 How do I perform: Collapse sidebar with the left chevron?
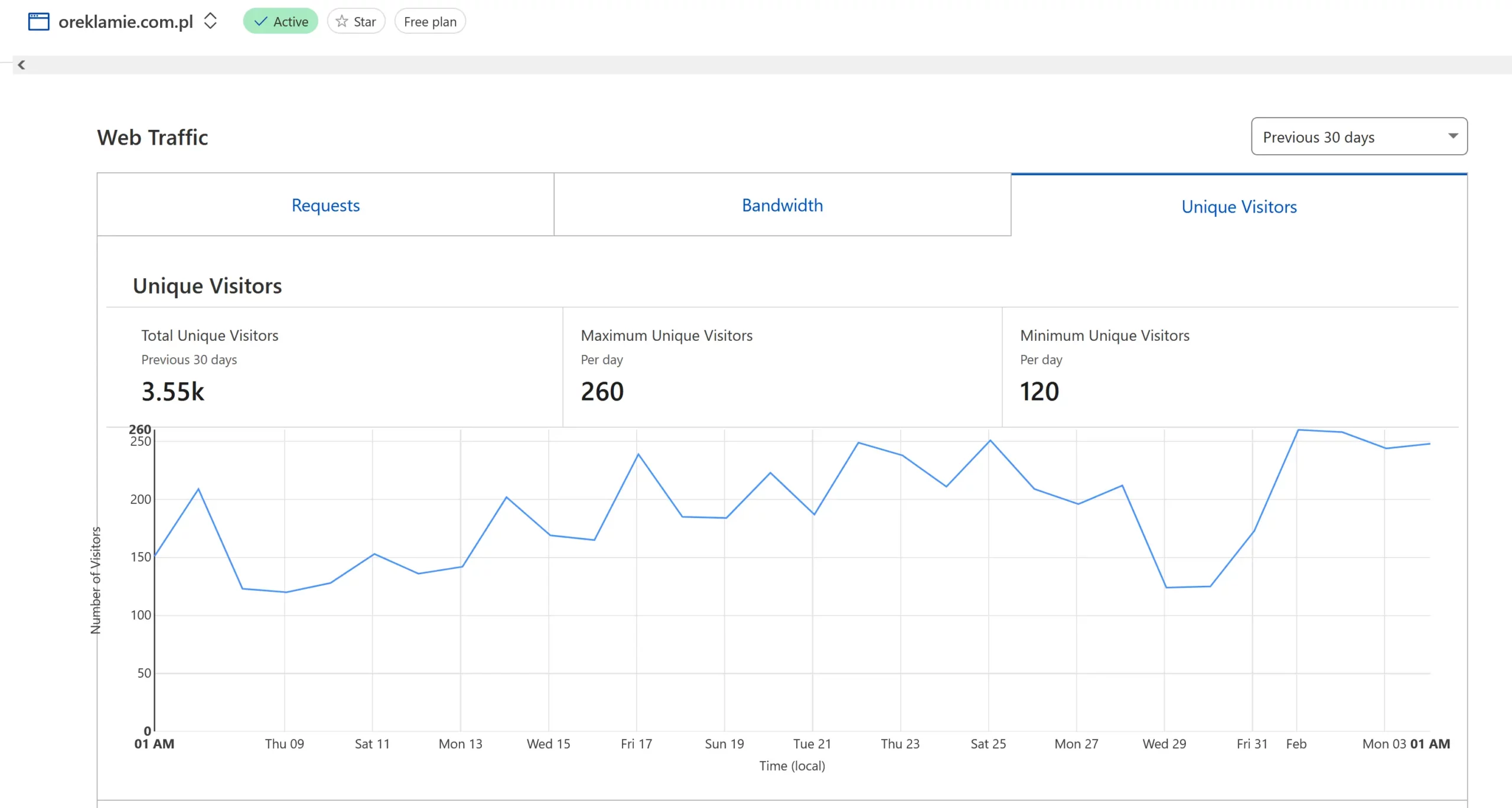[21, 65]
